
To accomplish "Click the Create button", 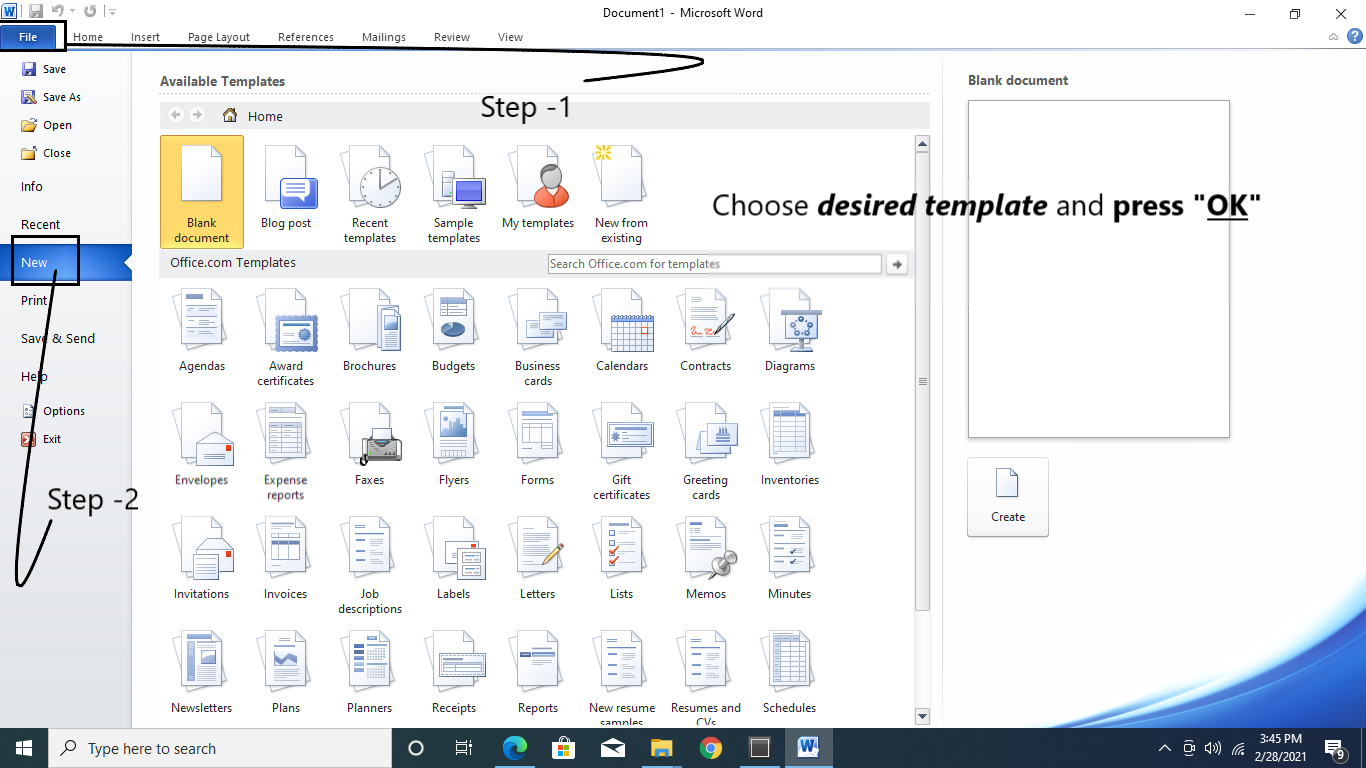I will point(1007,497).
